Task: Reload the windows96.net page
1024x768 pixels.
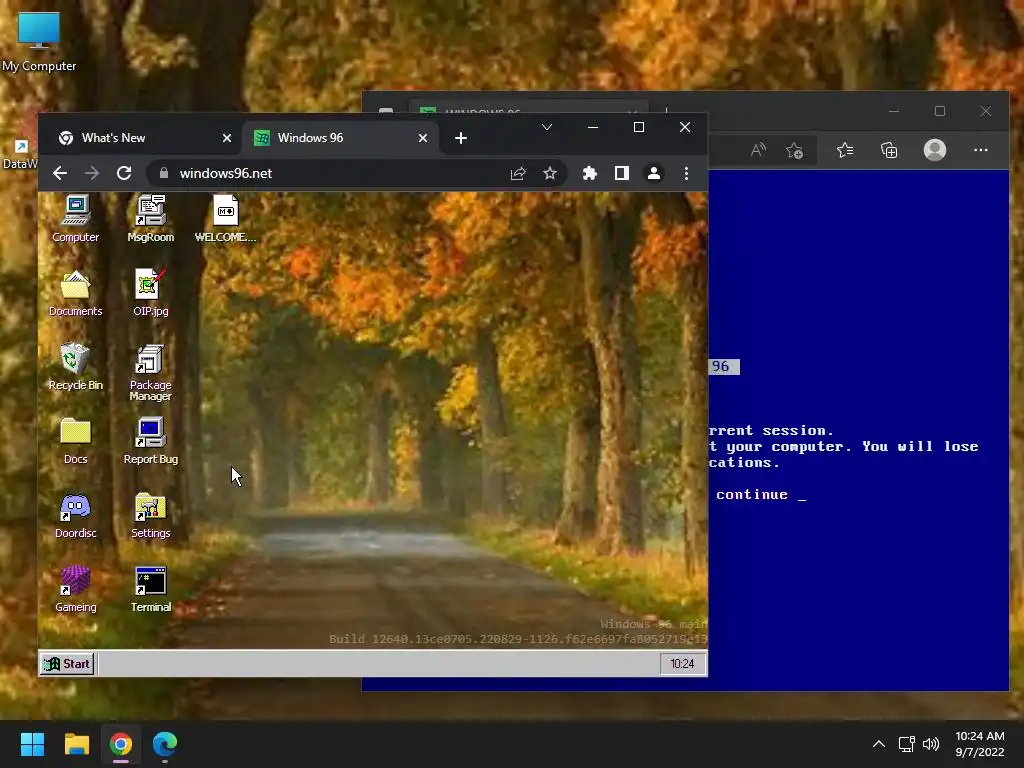Action: [x=124, y=173]
